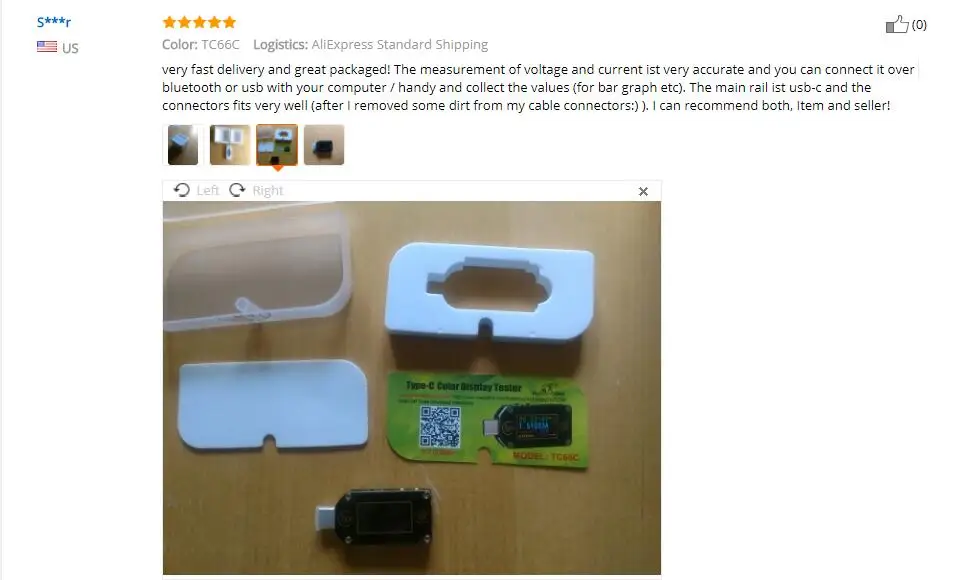Screen dimensions: 958x580
Task: Open the second review photo thumbnail
Action: coord(230,145)
